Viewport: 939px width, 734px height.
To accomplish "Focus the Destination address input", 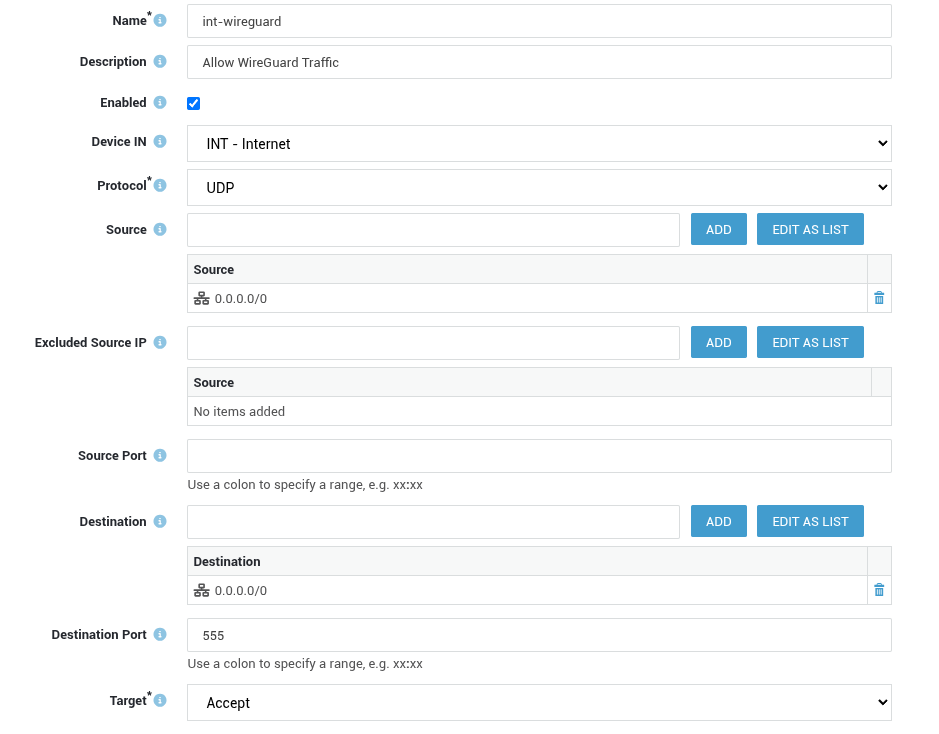I will (434, 522).
